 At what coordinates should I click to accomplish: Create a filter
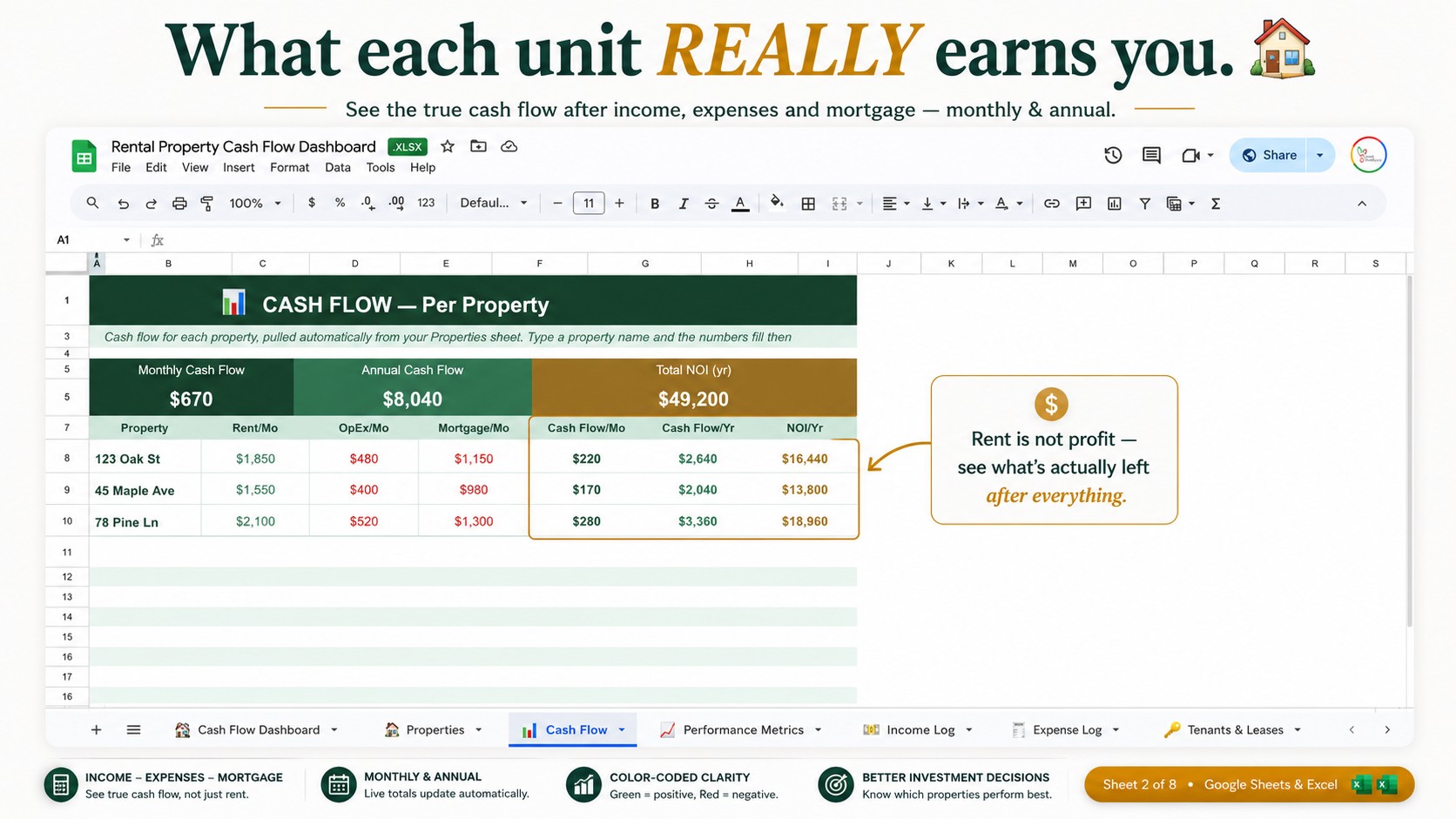pyautogui.click(x=1145, y=203)
